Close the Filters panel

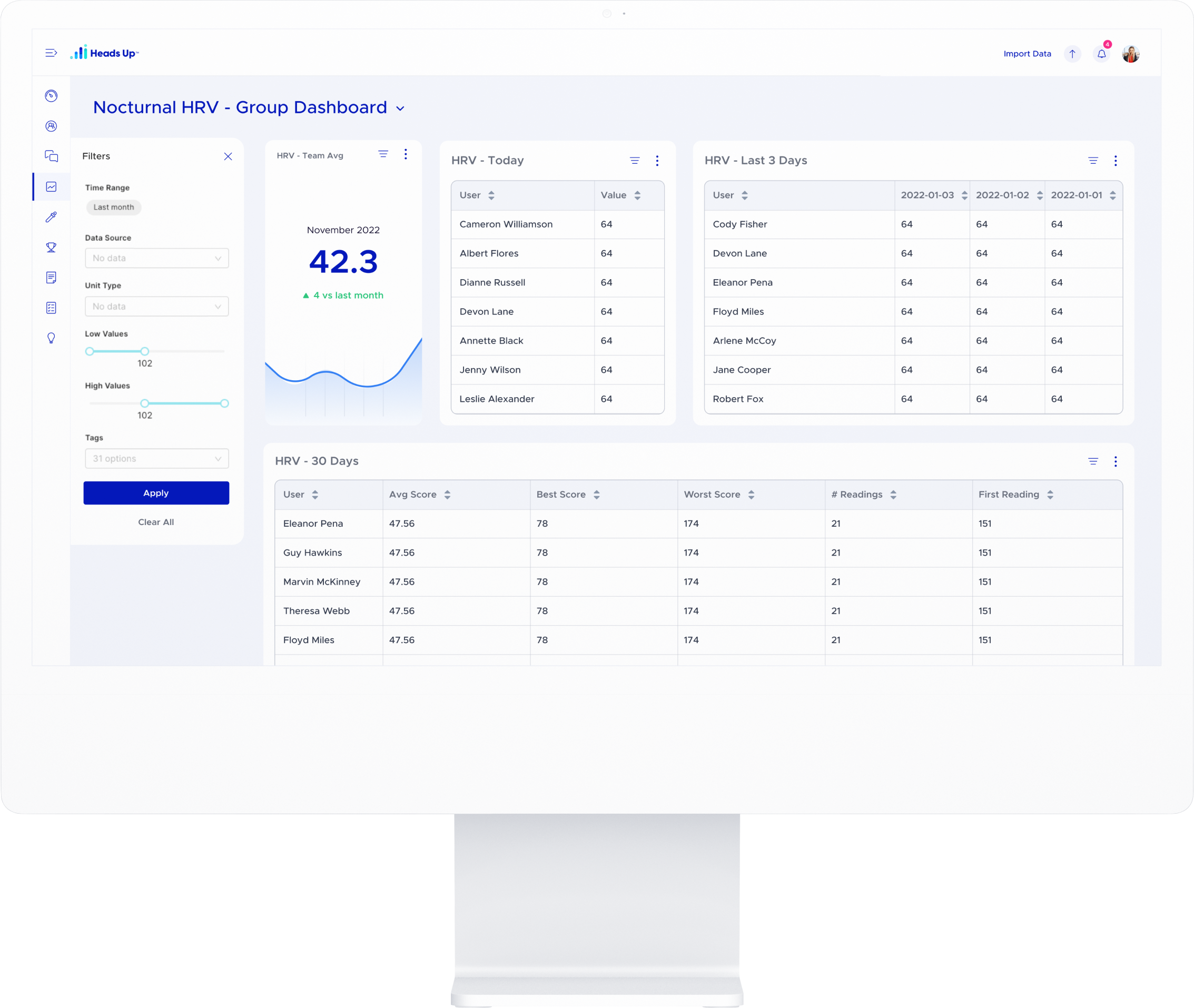228,156
